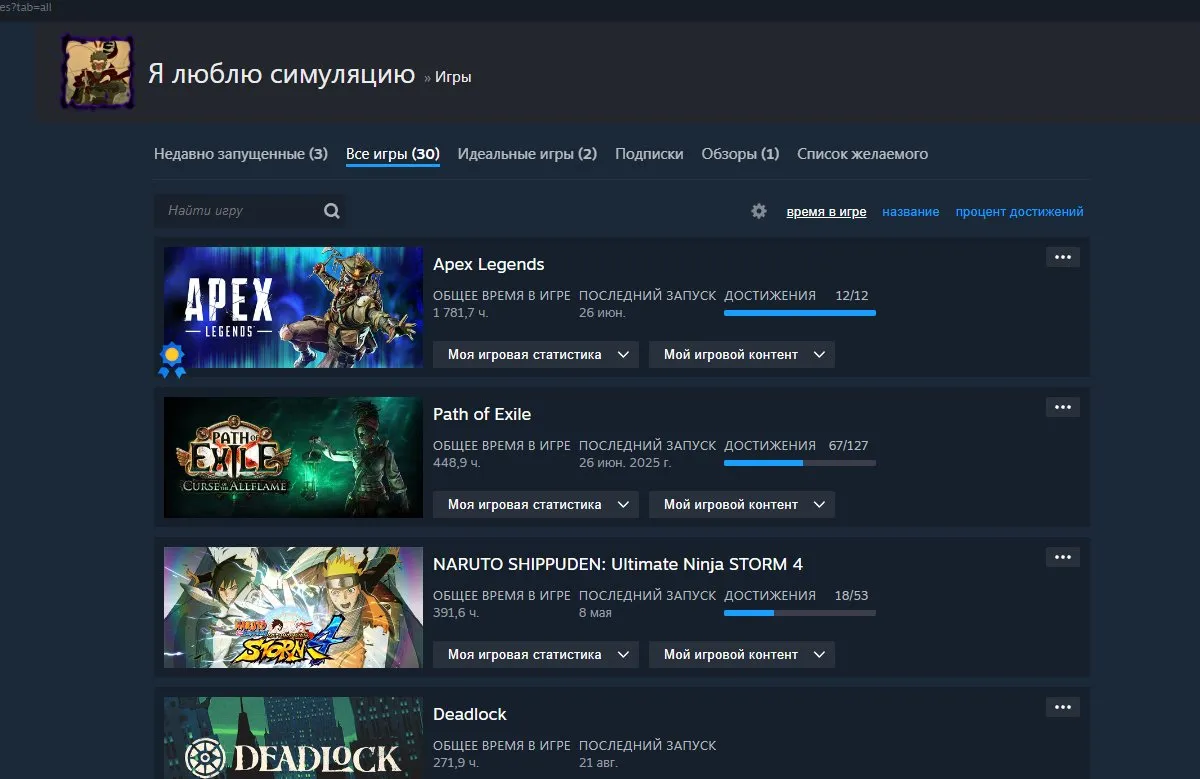Click NARUTO achievements progress bar

point(800,613)
